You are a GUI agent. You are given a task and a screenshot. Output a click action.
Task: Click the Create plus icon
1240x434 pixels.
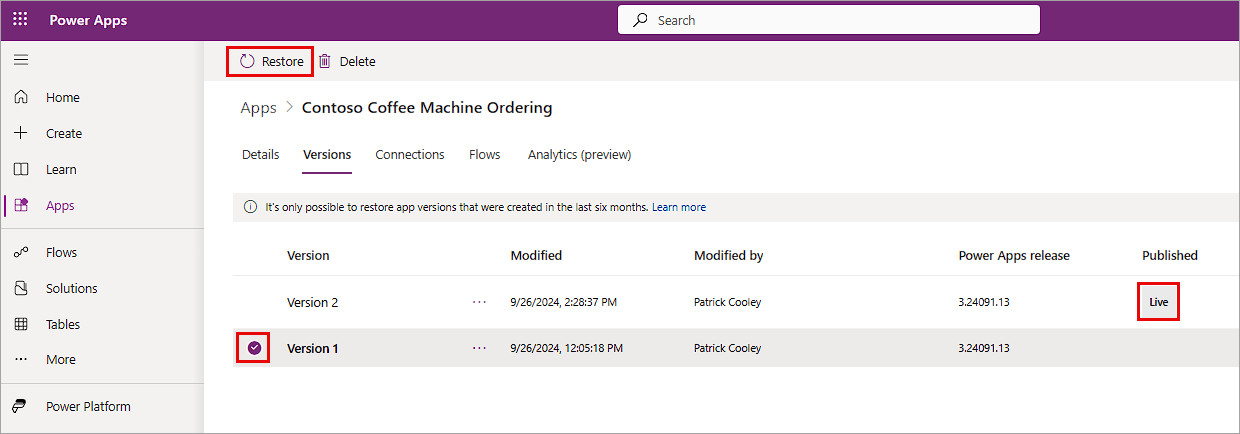click(20, 133)
